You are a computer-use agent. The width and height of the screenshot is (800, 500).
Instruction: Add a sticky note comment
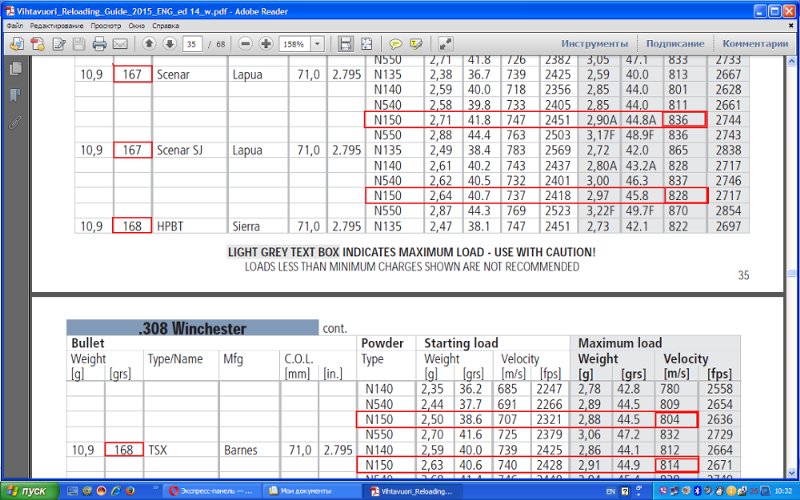coord(396,44)
